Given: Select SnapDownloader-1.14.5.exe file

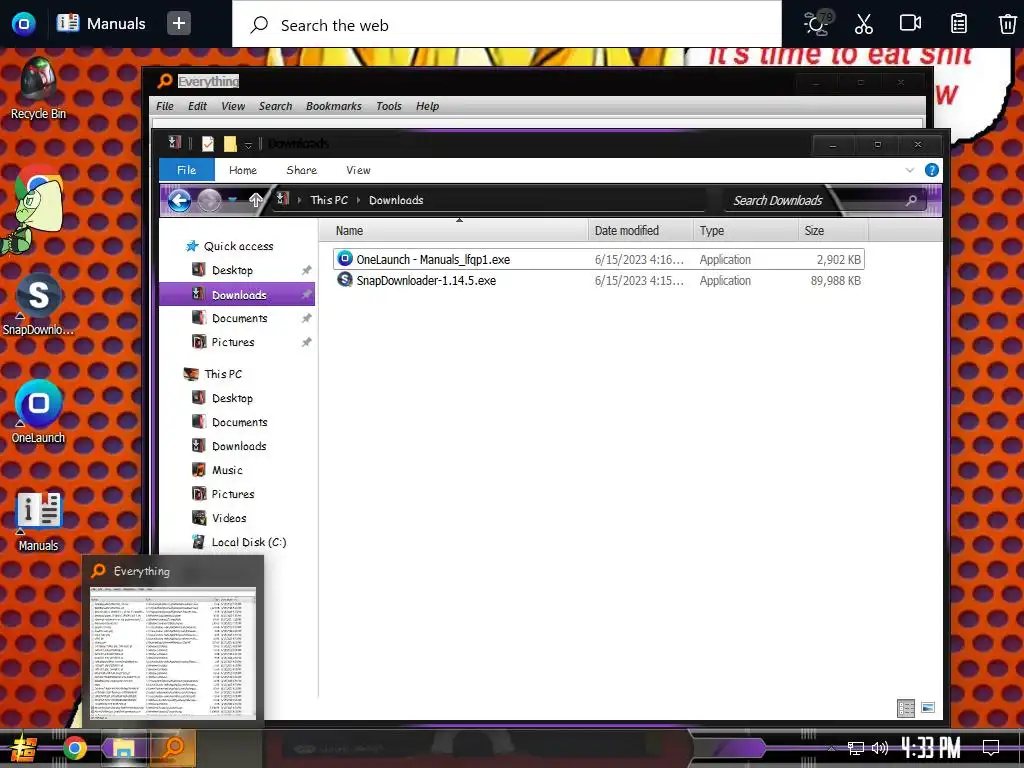Looking at the screenshot, I should (598, 280).
